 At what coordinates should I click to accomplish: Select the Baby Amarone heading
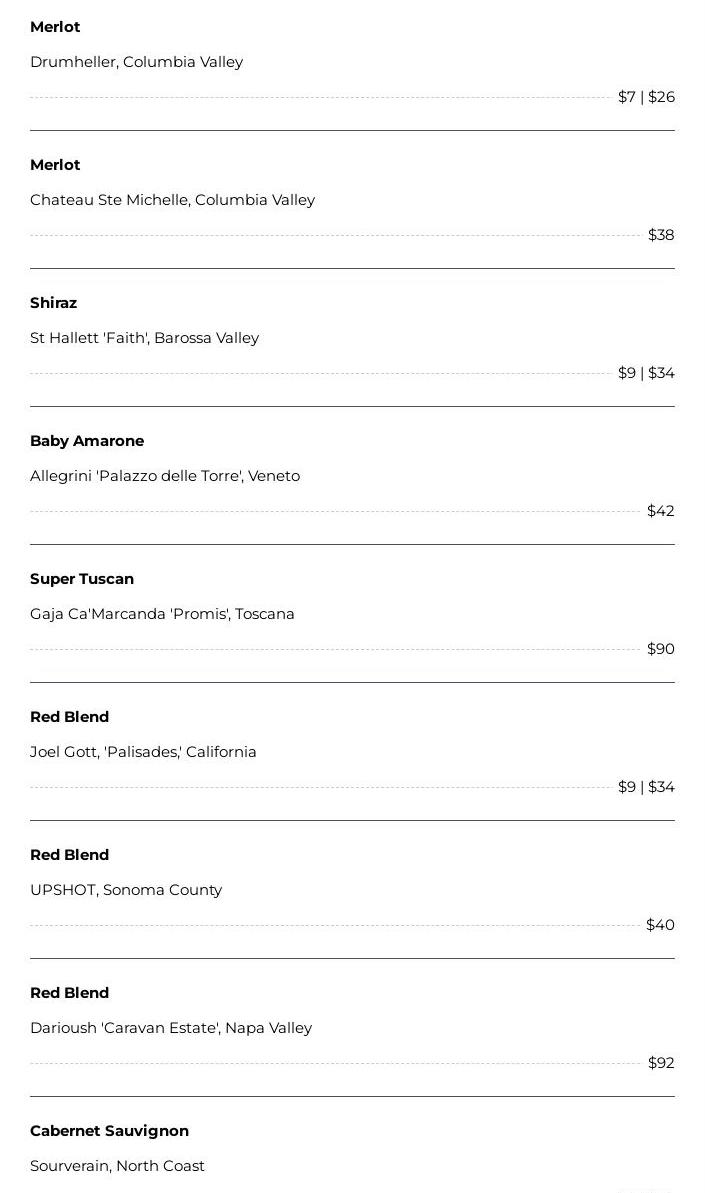click(x=87, y=441)
